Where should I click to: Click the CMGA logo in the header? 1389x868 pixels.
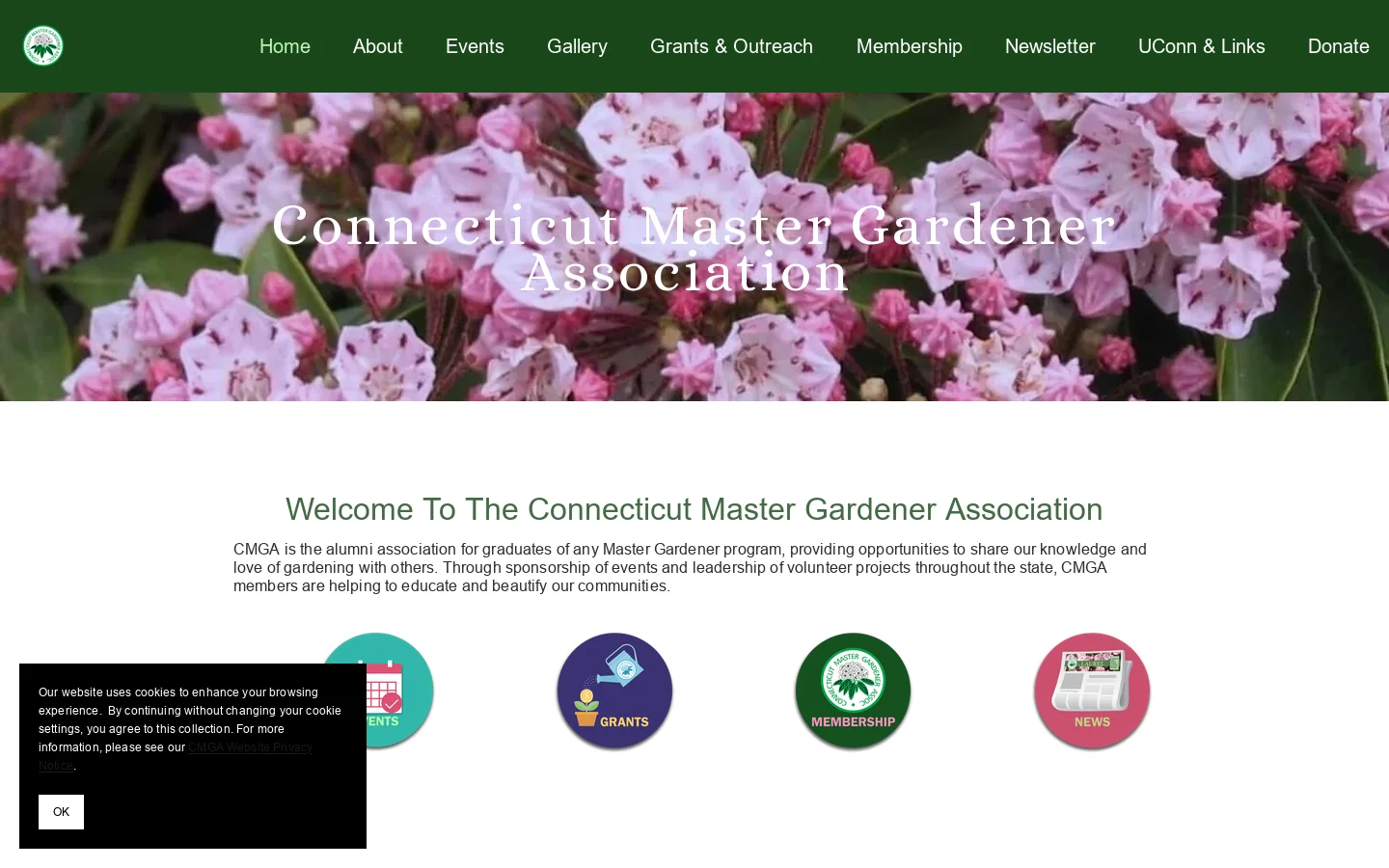point(42,45)
